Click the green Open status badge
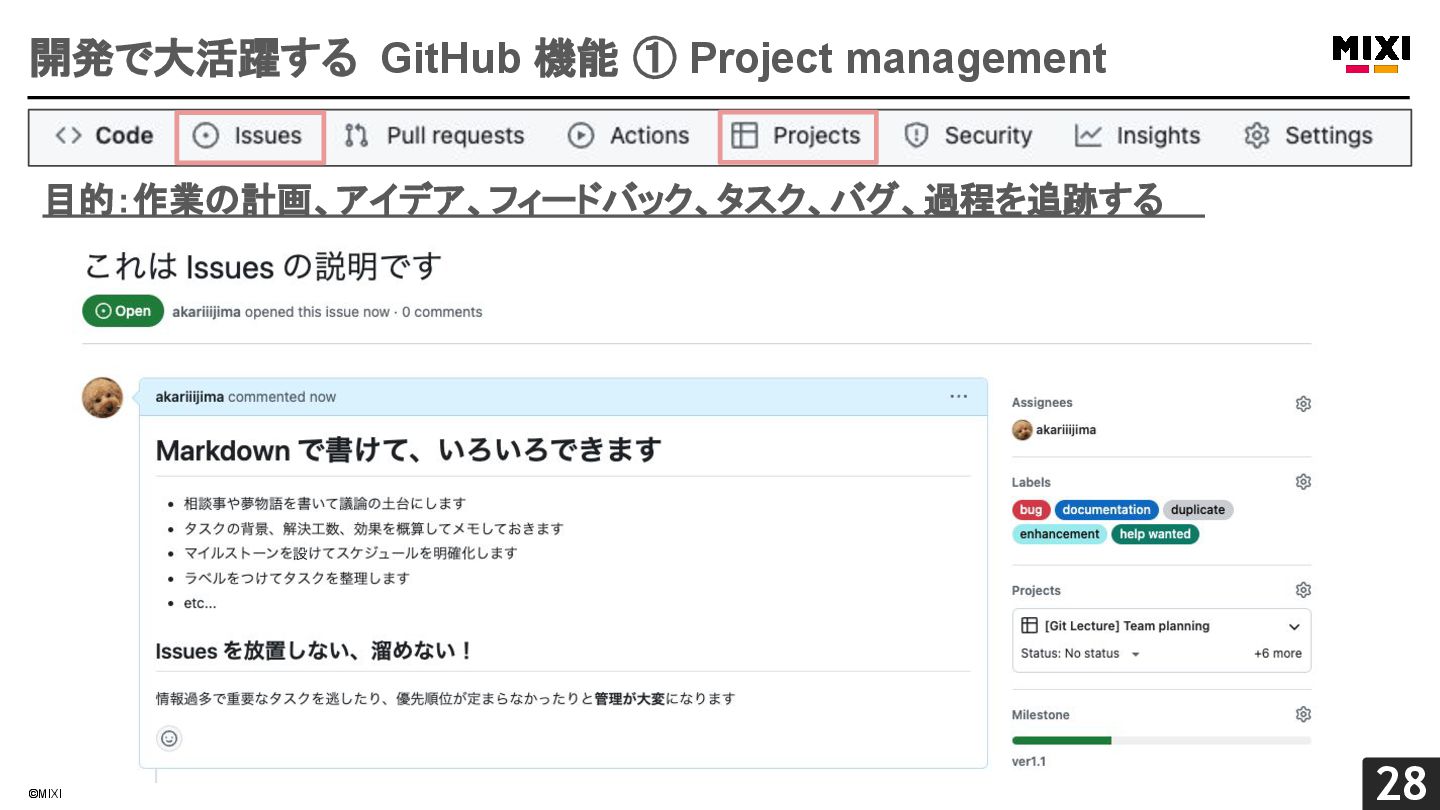1440x810 pixels. pyautogui.click(x=123, y=311)
